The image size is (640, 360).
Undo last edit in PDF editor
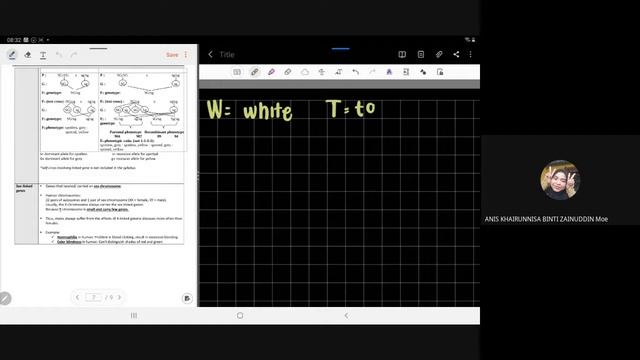tap(59, 55)
